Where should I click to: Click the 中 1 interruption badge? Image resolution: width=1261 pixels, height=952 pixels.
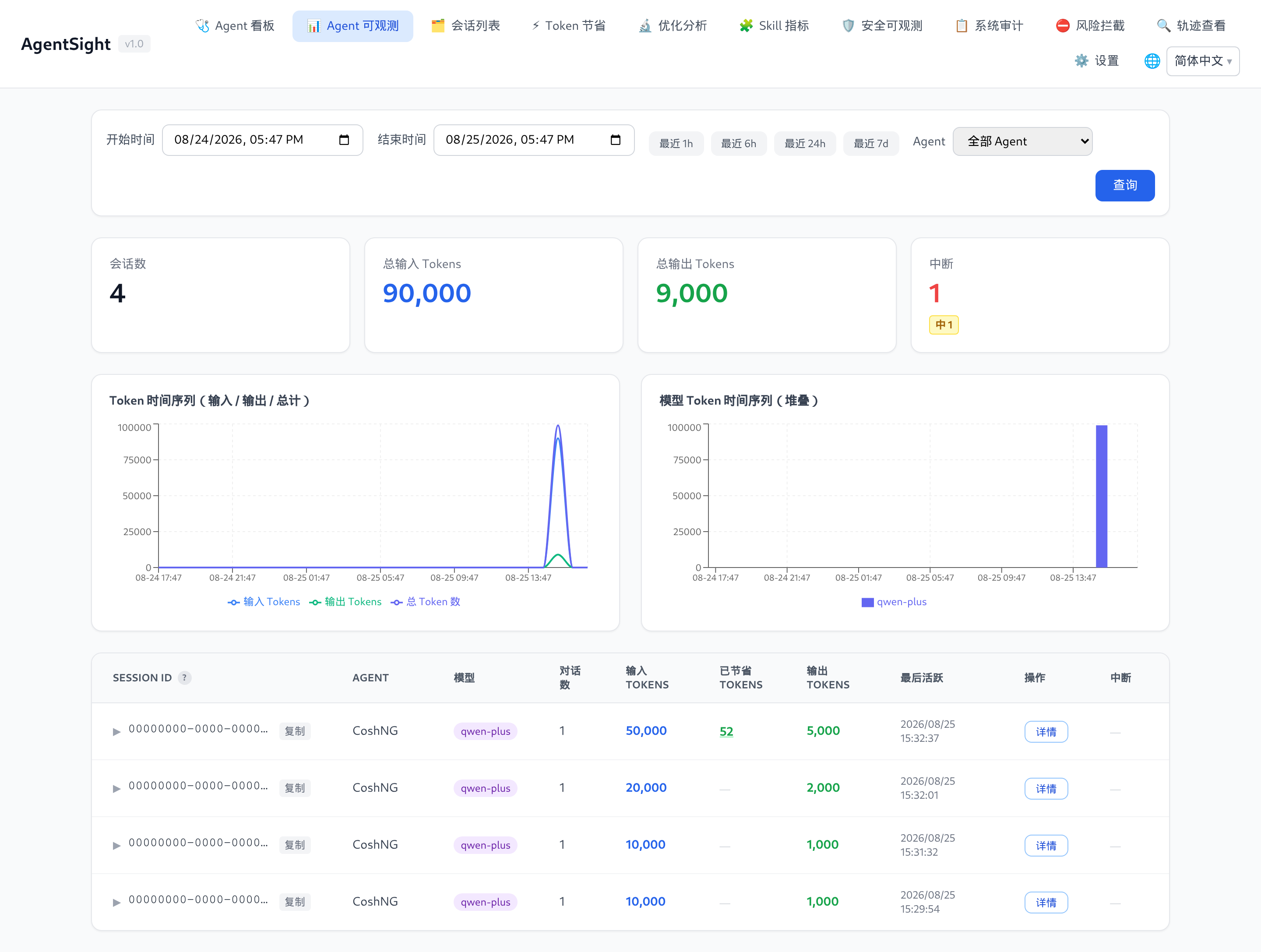[x=944, y=325]
